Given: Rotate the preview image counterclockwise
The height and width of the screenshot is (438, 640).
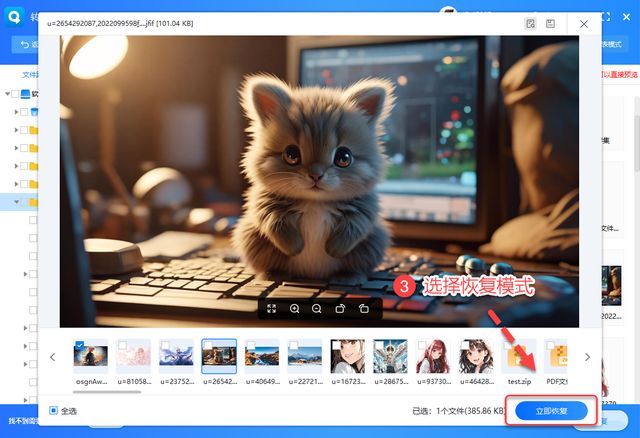Looking at the screenshot, I should tap(363, 309).
